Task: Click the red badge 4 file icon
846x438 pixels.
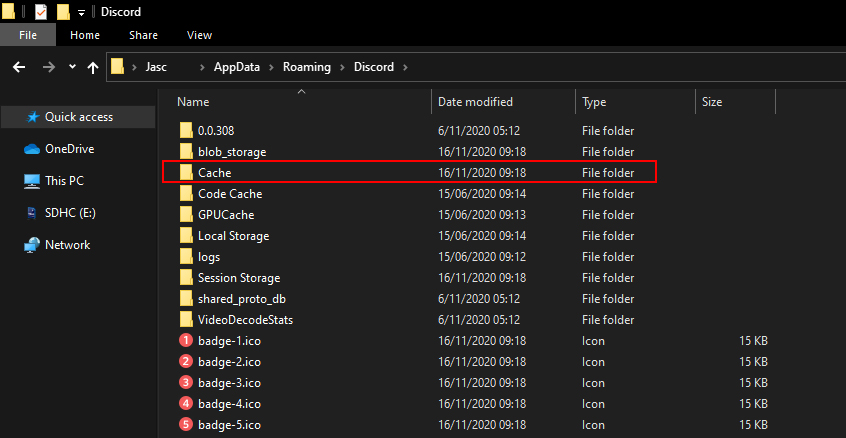Action: 186,403
